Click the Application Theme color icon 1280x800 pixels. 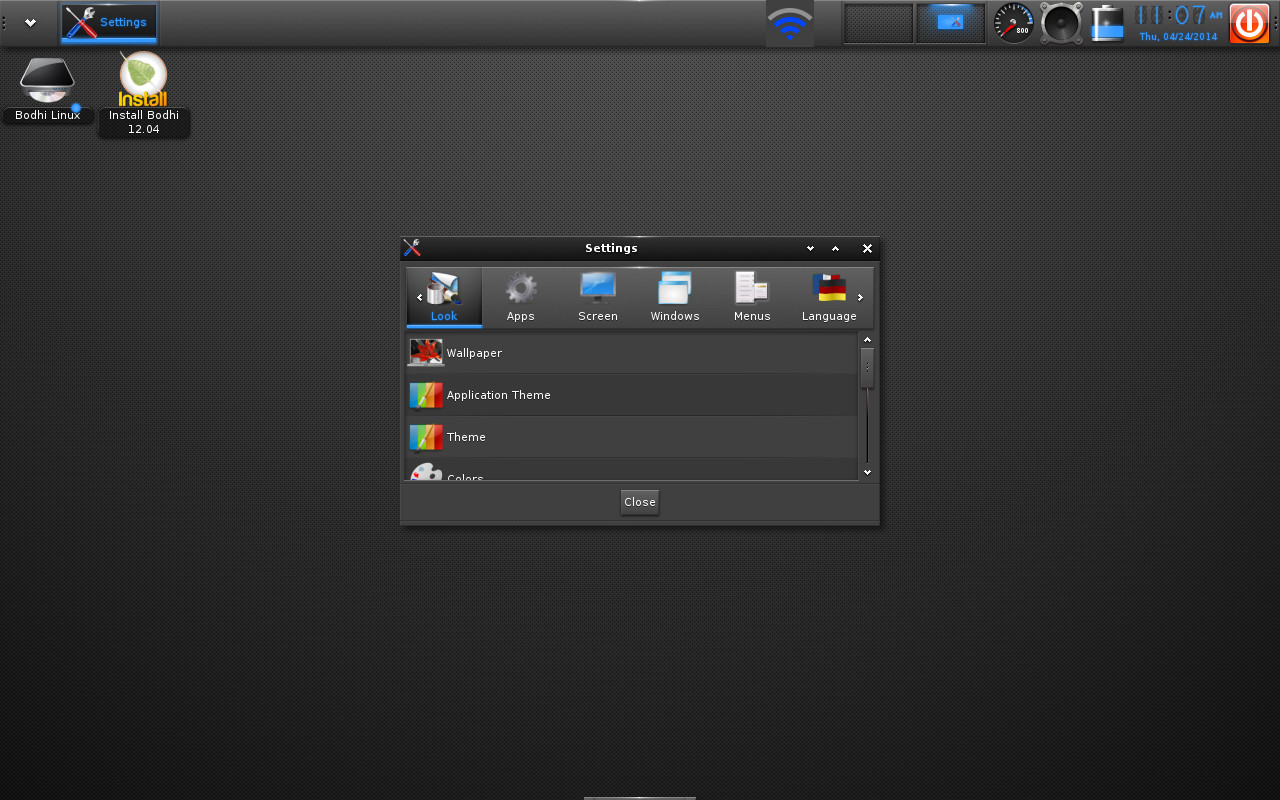click(426, 395)
